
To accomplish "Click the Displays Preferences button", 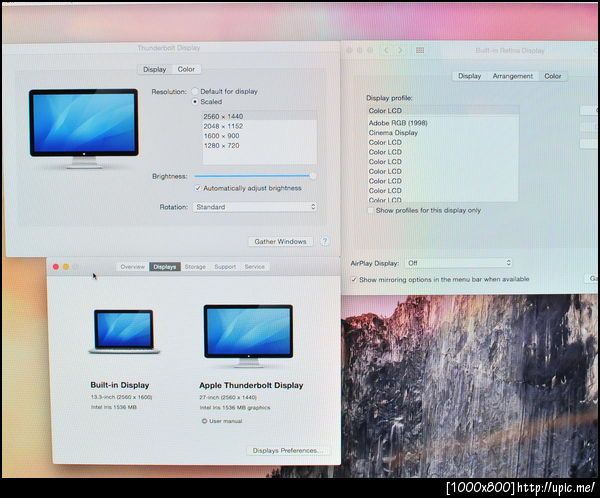I will tap(288, 451).
